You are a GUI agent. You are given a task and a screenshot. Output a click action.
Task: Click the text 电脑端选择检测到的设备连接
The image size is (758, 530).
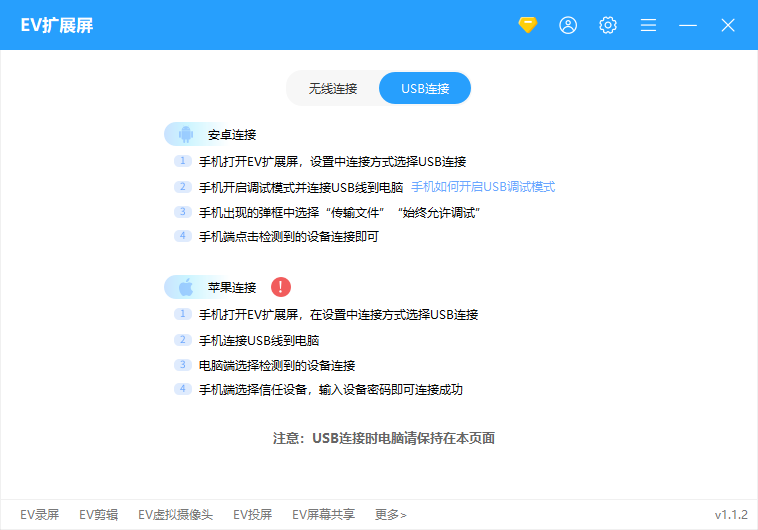point(277,366)
